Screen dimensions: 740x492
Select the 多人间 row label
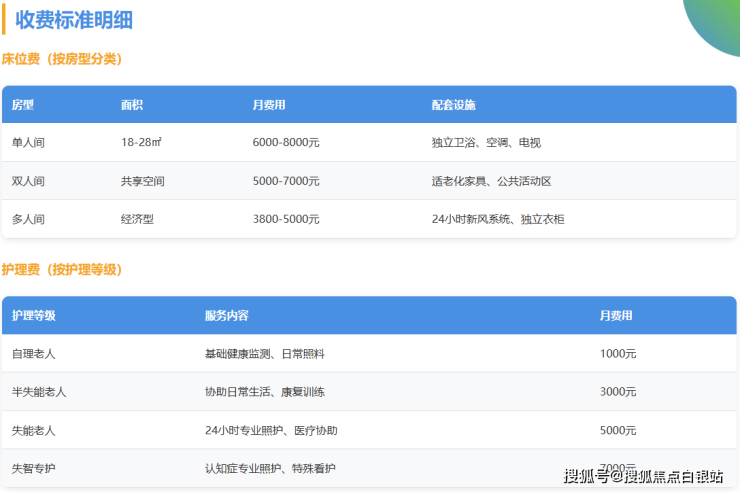click(x=28, y=219)
